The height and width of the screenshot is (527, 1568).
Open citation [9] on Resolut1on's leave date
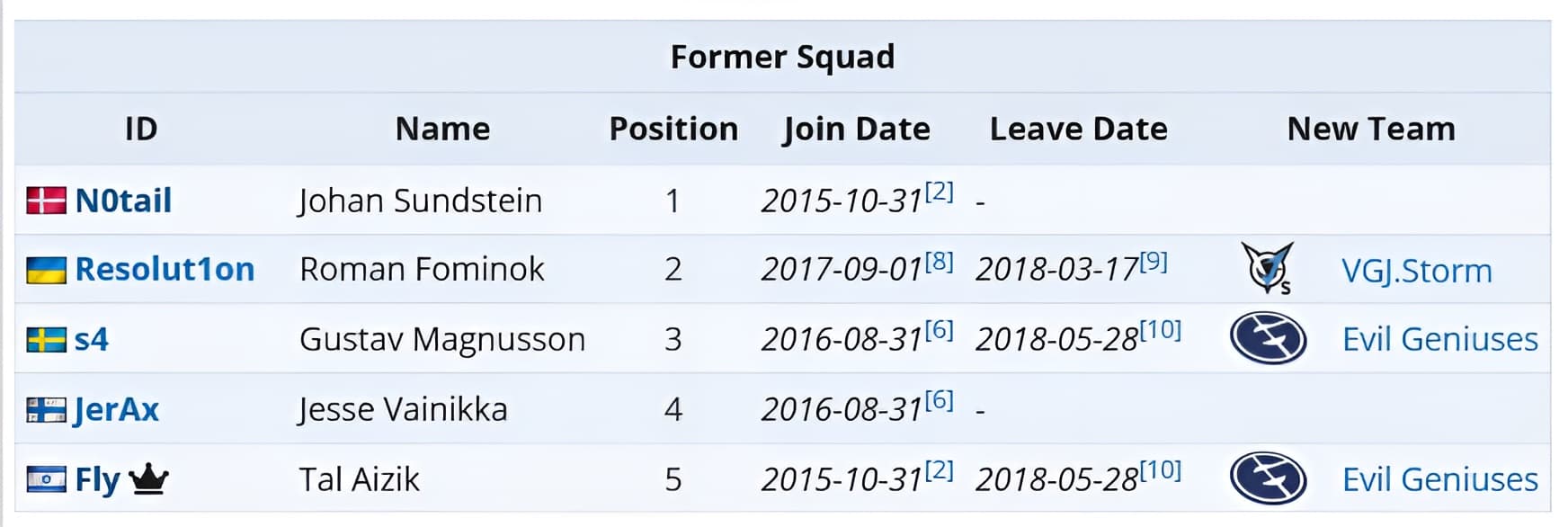point(1154,262)
